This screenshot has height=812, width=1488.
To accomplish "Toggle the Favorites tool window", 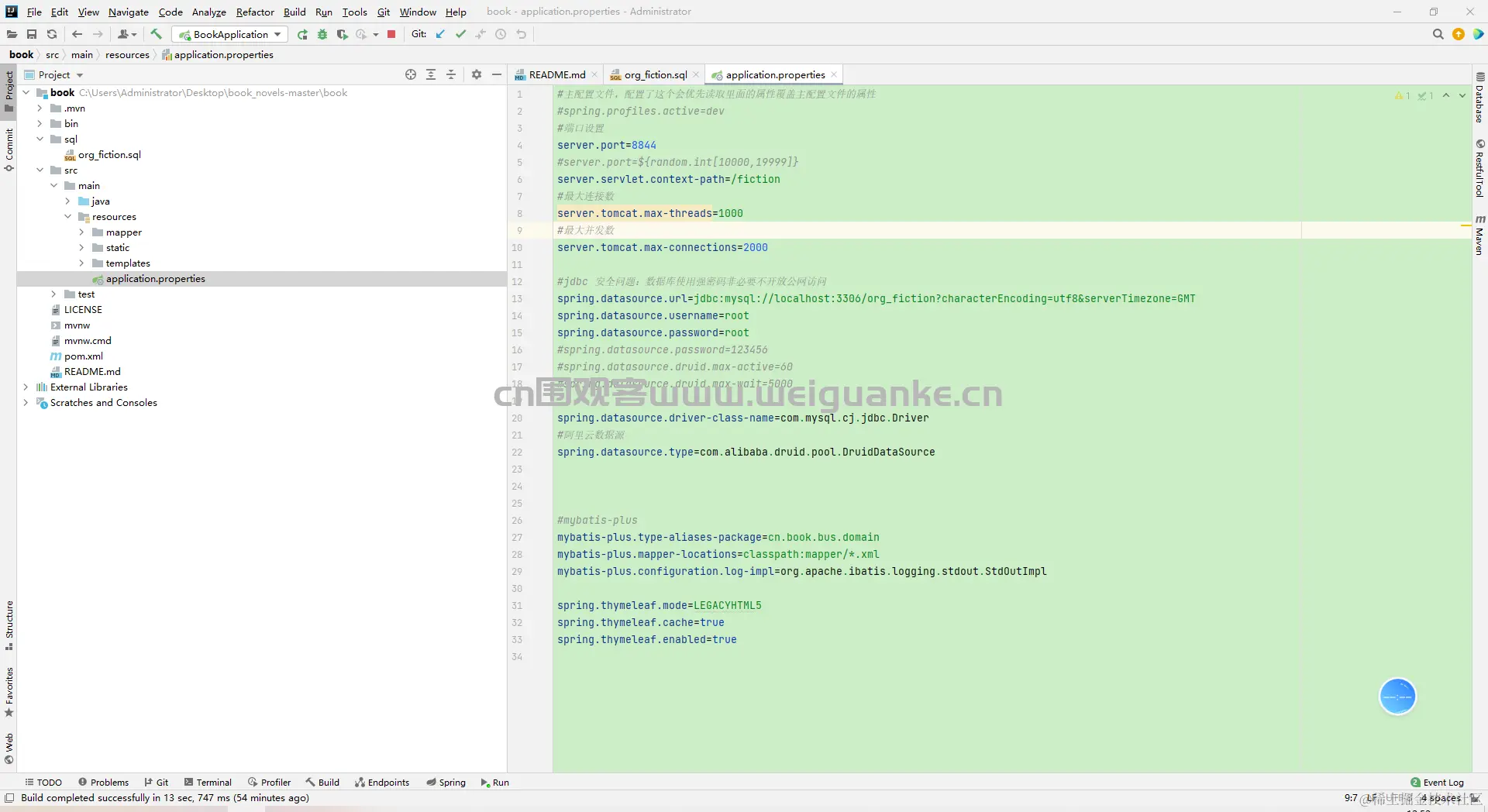I will pos(9,692).
